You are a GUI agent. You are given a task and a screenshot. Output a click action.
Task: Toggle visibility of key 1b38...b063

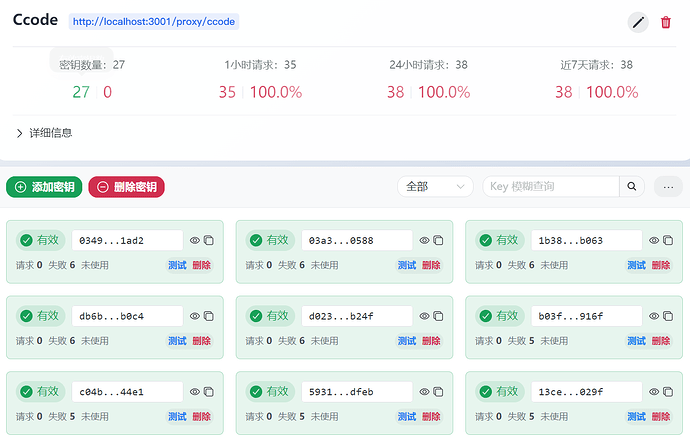pyautogui.click(x=654, y=240)
